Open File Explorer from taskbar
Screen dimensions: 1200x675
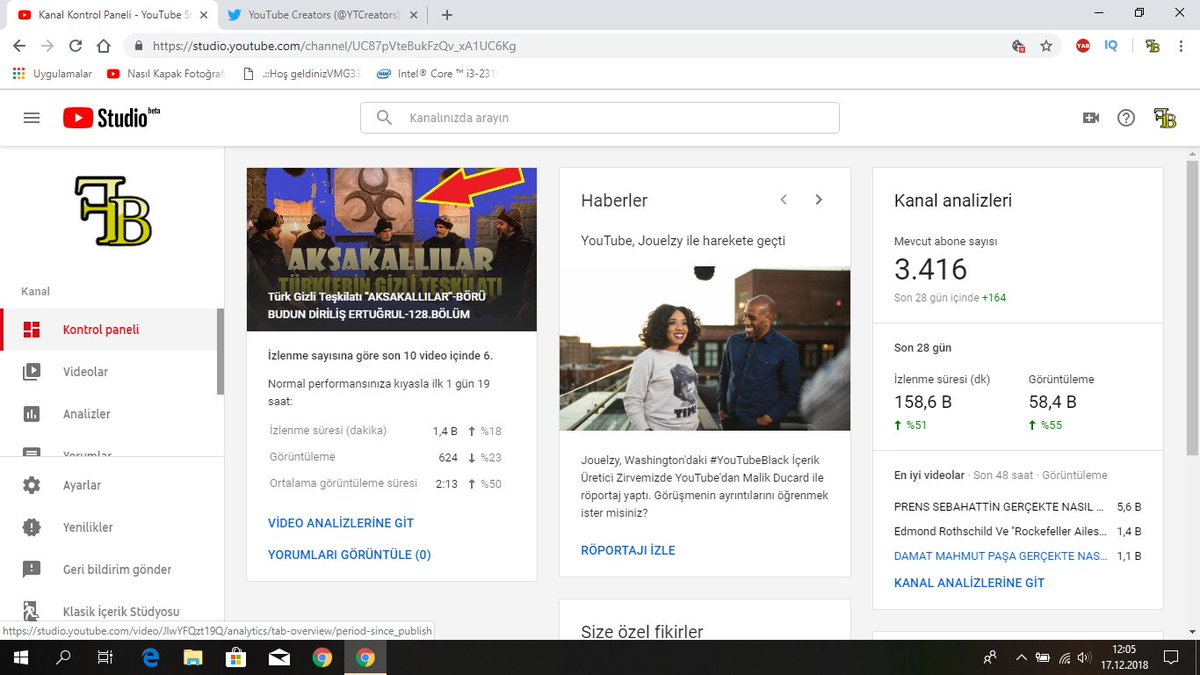193,657
